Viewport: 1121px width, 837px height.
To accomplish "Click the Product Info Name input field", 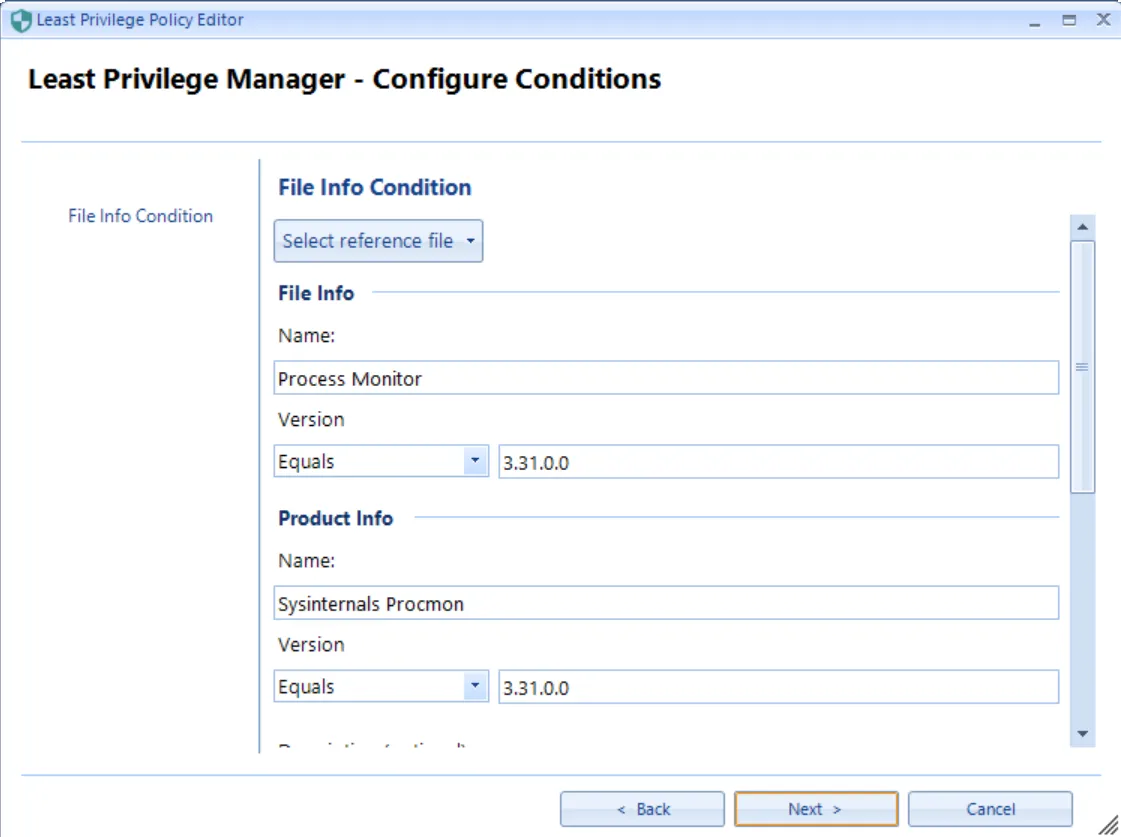I will coord(667,602).
